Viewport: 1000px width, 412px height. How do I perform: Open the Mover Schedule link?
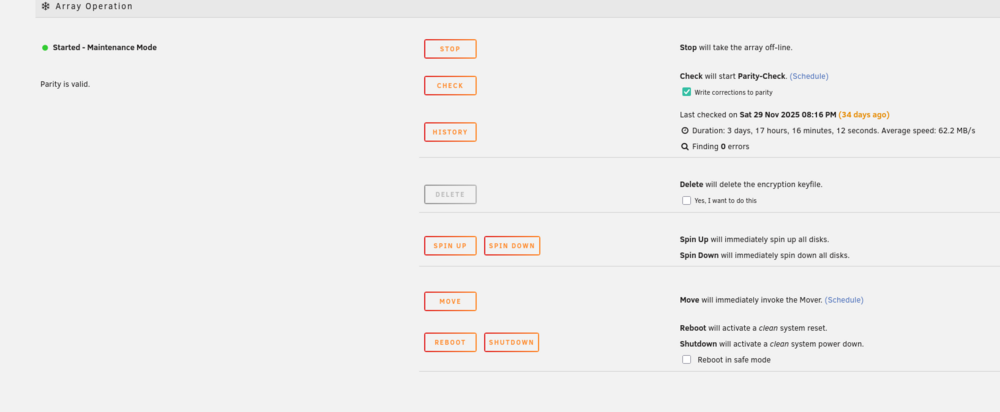tap(844, 300)
